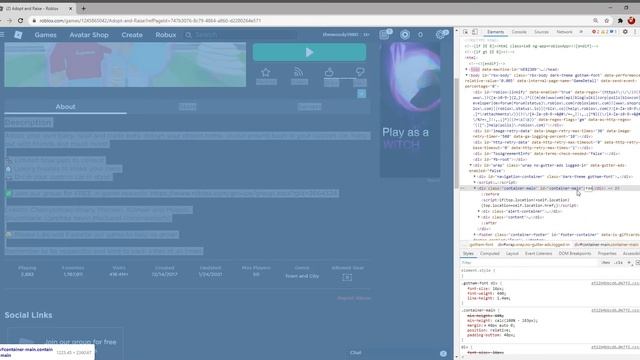This screenshot has height=360, width=640.
Task: Click the Robux hexagon icon in navbar
Action: click(404, 35)
